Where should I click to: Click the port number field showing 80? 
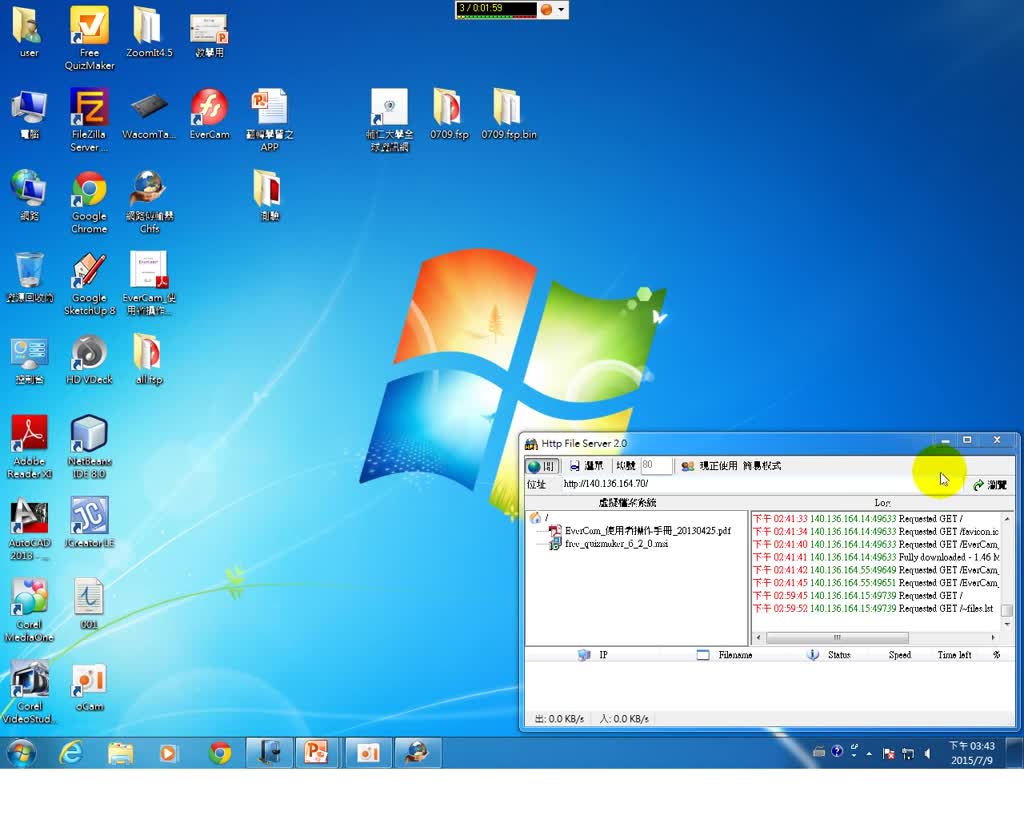656,465
